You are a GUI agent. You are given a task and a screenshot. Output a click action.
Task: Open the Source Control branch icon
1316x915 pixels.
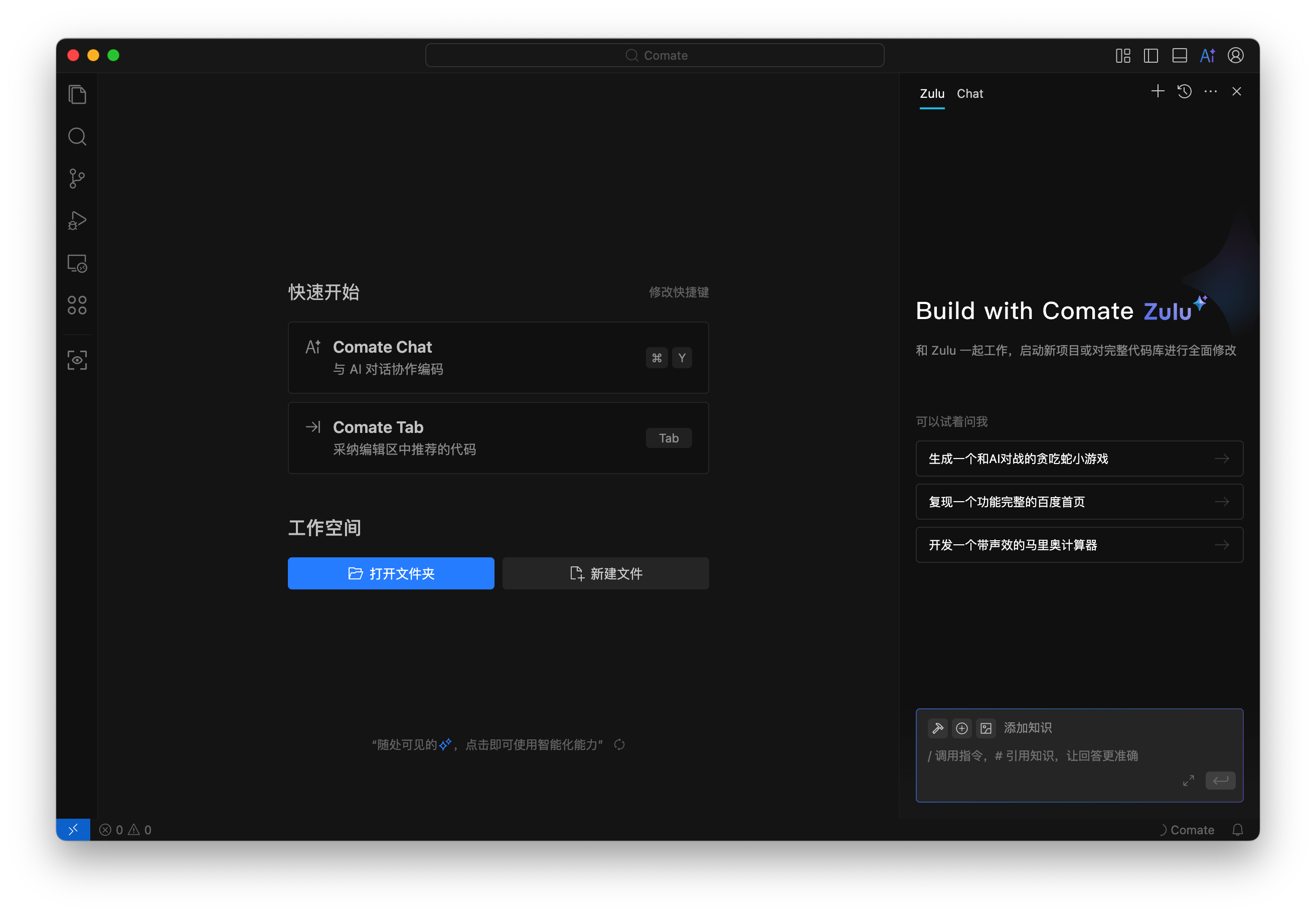pyautogui.click(x=77, y=179)
